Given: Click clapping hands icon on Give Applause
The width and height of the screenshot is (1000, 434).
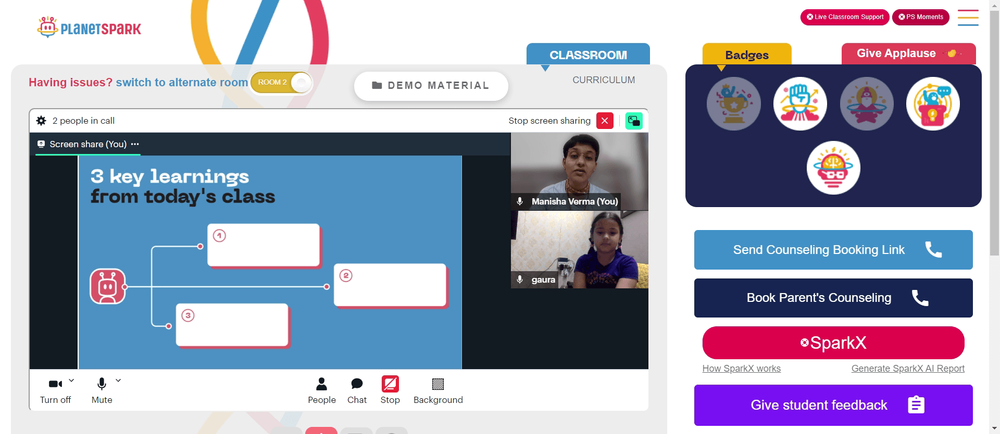Looking at the screenshot, I should [x=952, y=54].
